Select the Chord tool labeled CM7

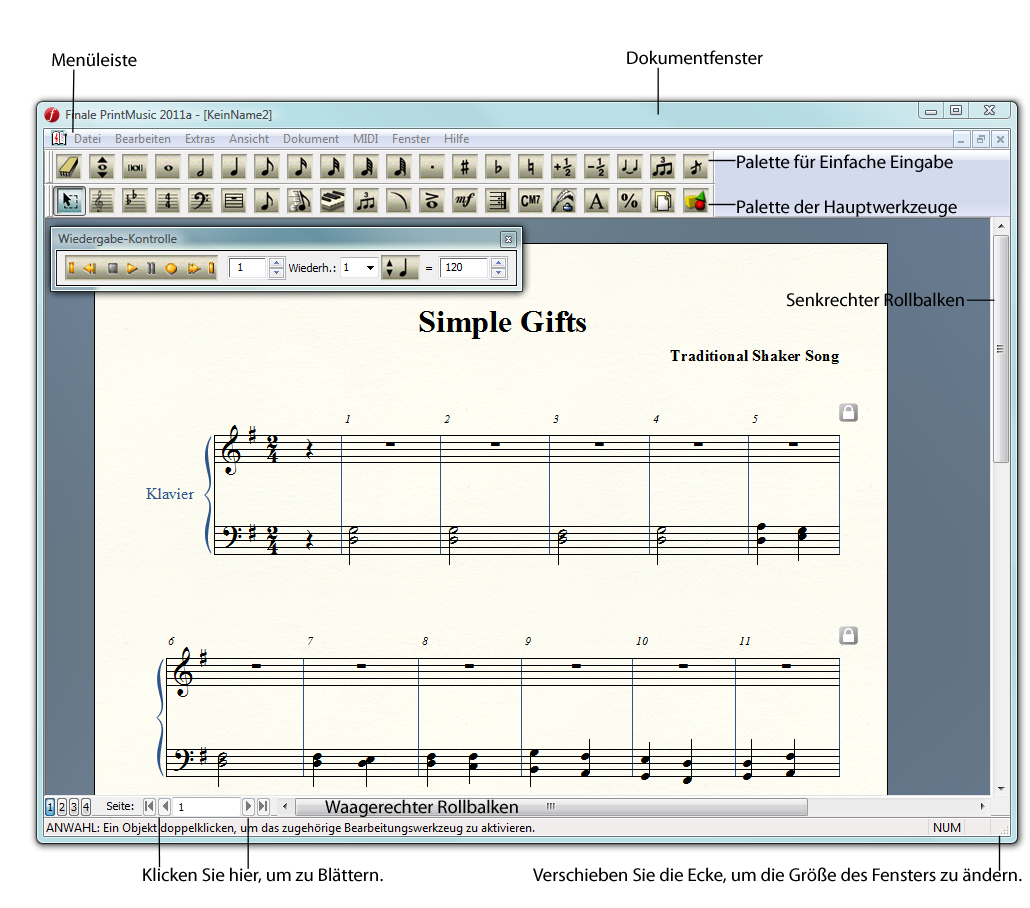tap(531, 201)
